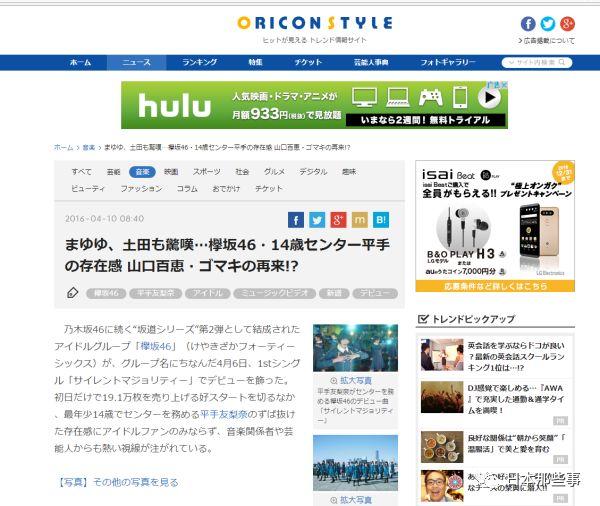Click the 音楽 breadcrumb link
This screenshot has width=600, height=506.
(x=89, y=147)
